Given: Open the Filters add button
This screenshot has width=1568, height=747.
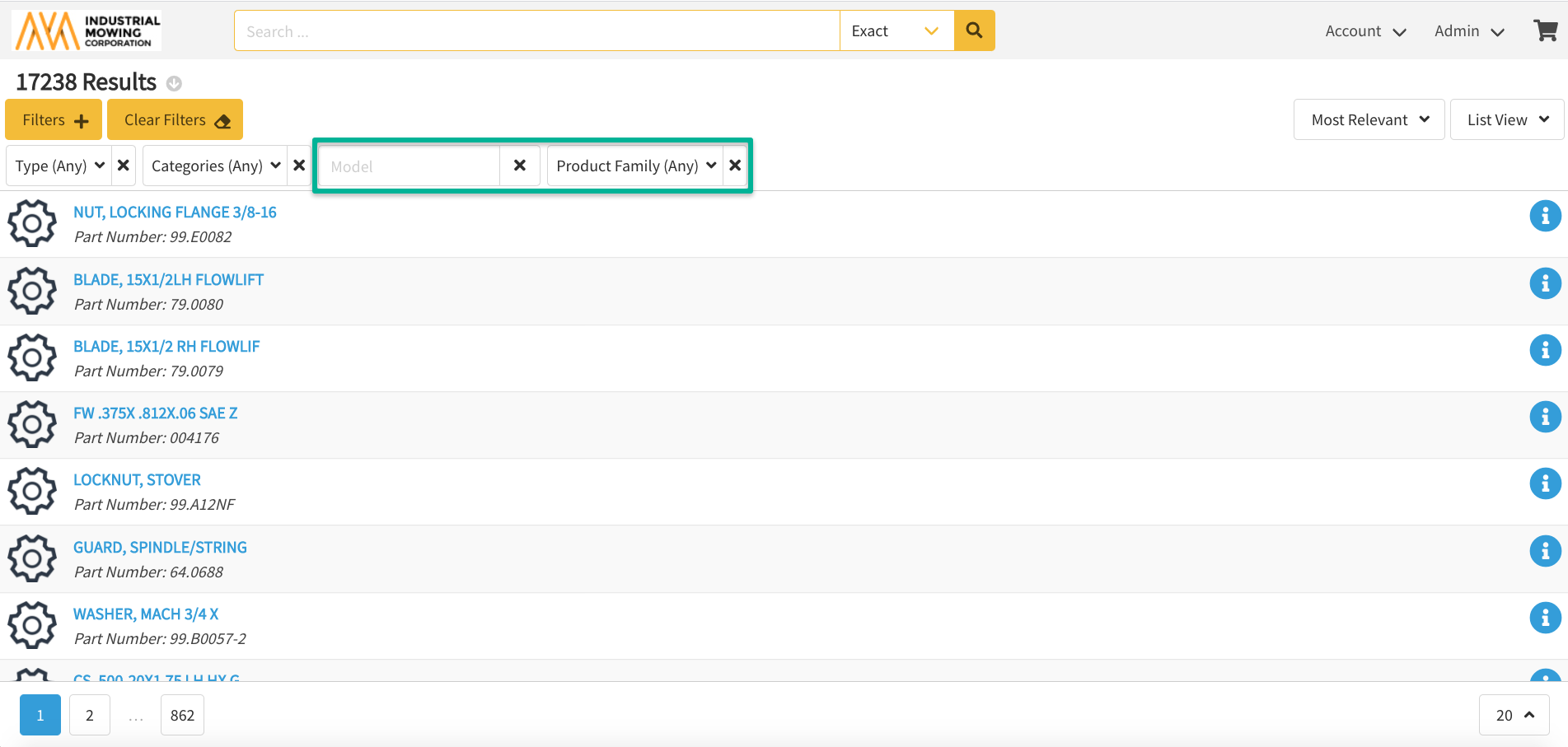Looking at the screenshot, I should (x=54, y=119).
